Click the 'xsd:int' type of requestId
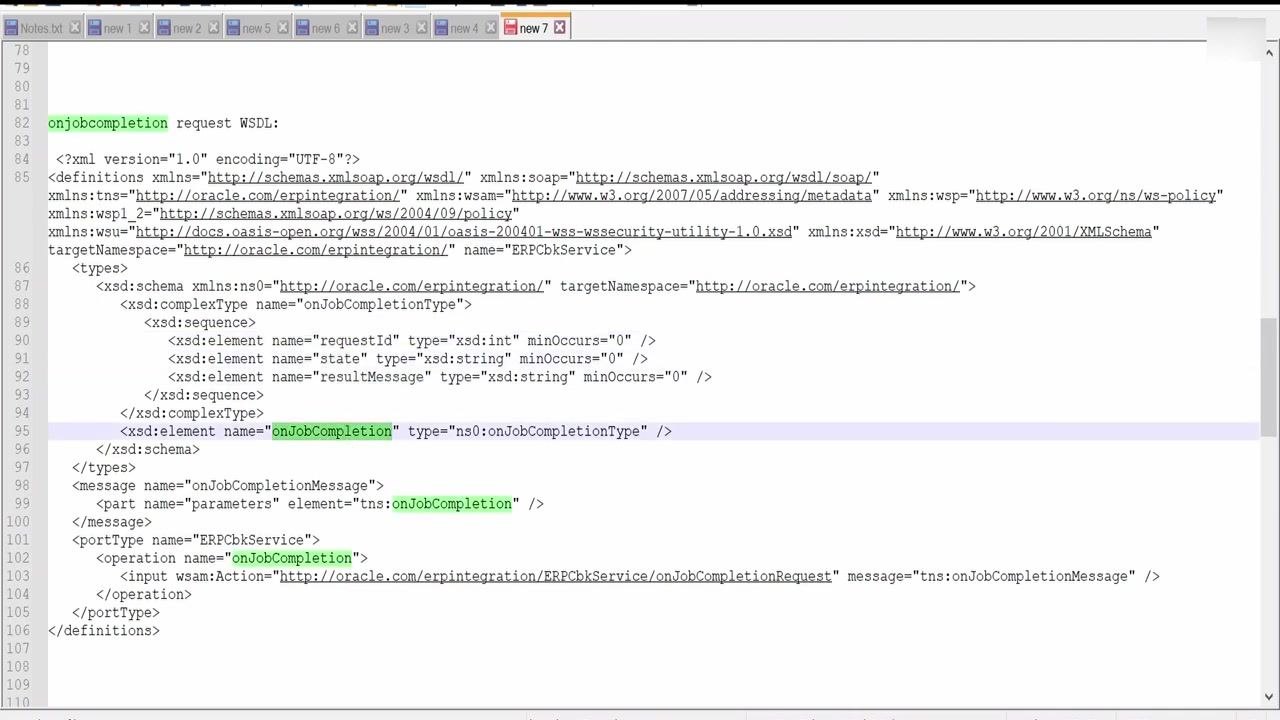 coord(484,341)
